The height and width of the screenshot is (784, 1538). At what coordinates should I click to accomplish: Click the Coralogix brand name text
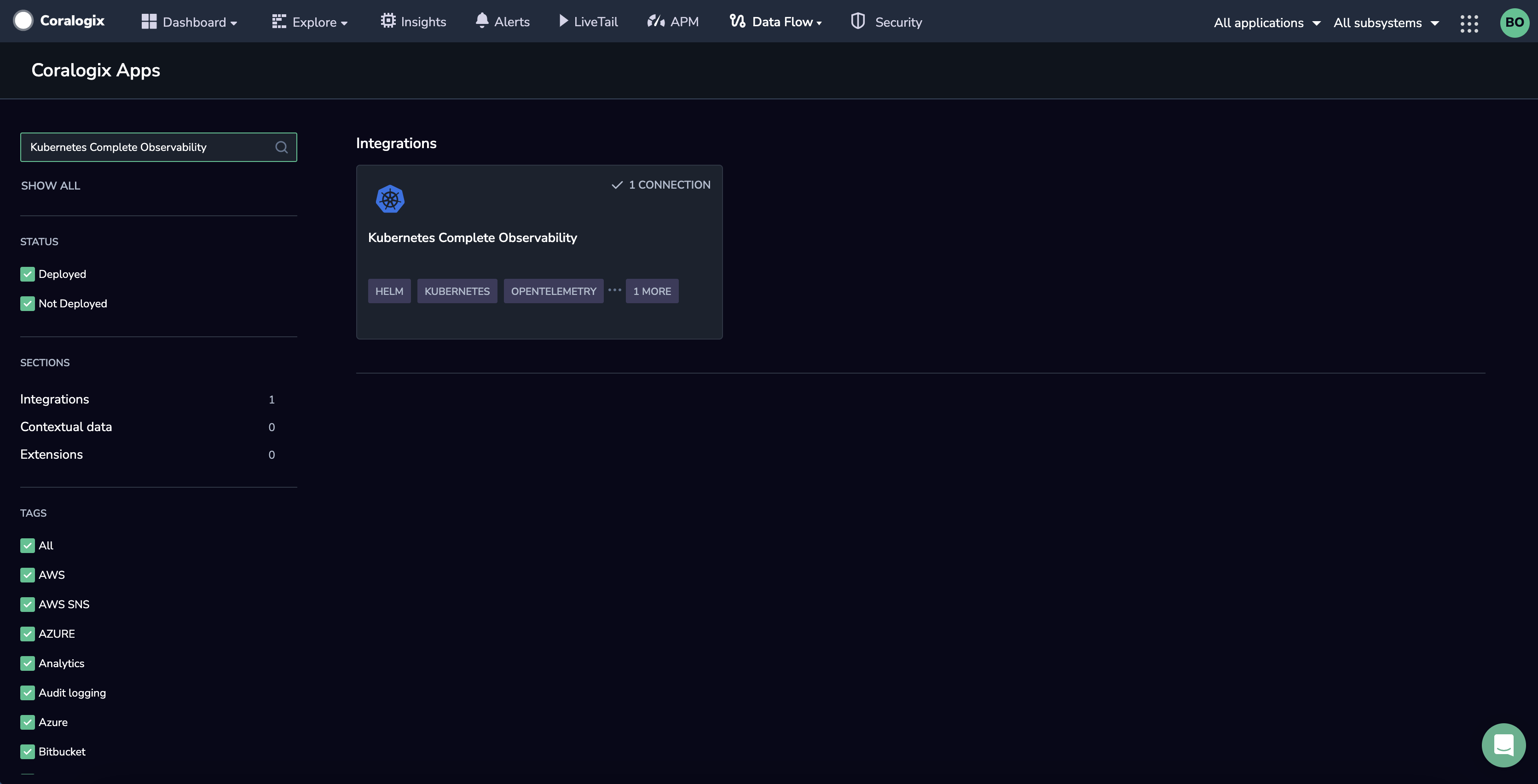[72, 21]
